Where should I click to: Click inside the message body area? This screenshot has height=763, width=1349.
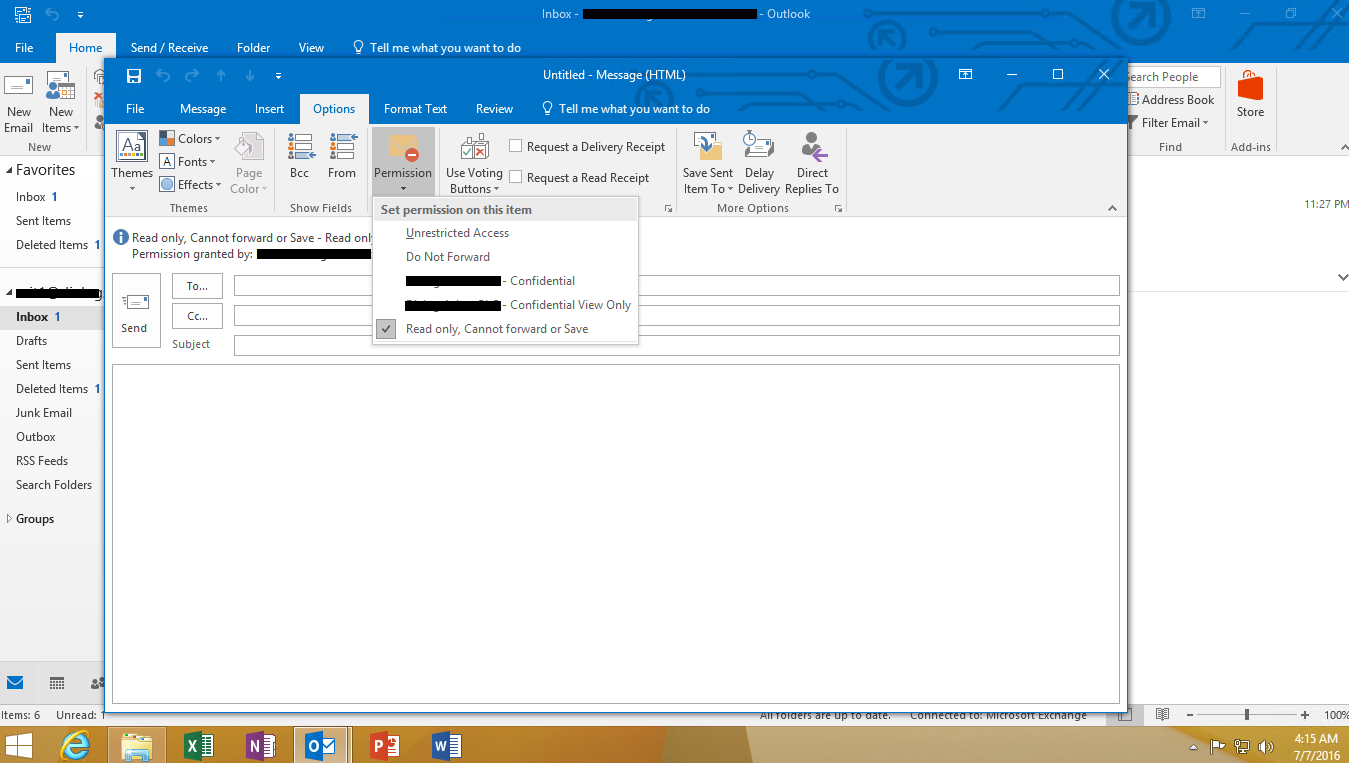pos(615,534)
